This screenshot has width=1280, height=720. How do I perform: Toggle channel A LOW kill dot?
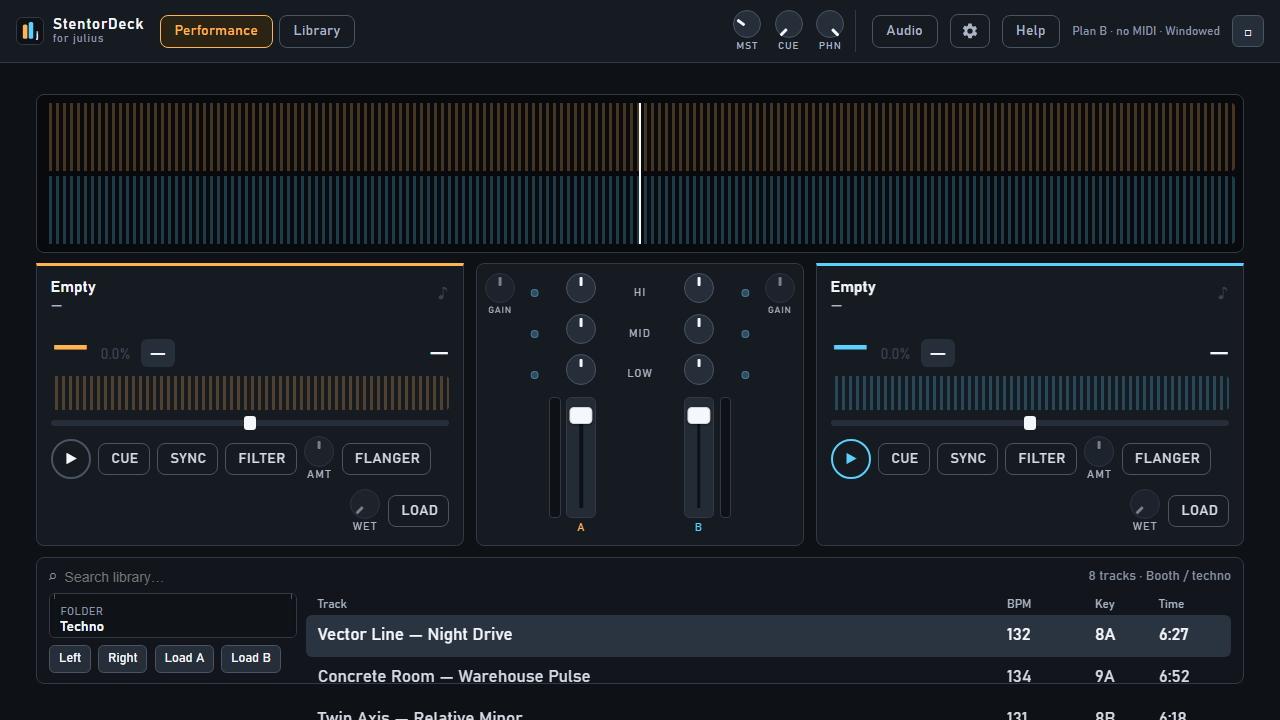(534, 375)
